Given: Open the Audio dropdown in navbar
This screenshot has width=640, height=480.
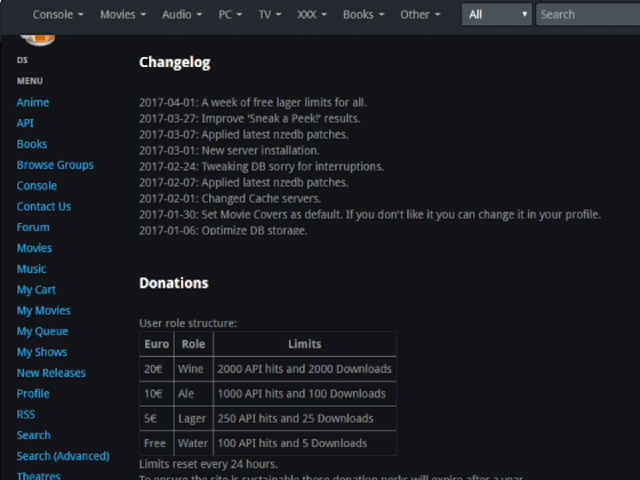Looking at the screenshot, I should [182, 15].
